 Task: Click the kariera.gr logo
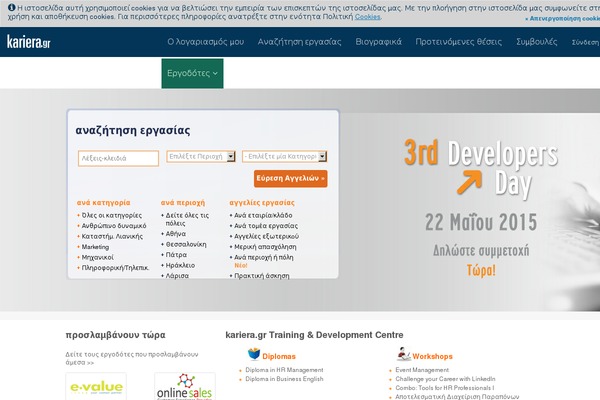29,42
